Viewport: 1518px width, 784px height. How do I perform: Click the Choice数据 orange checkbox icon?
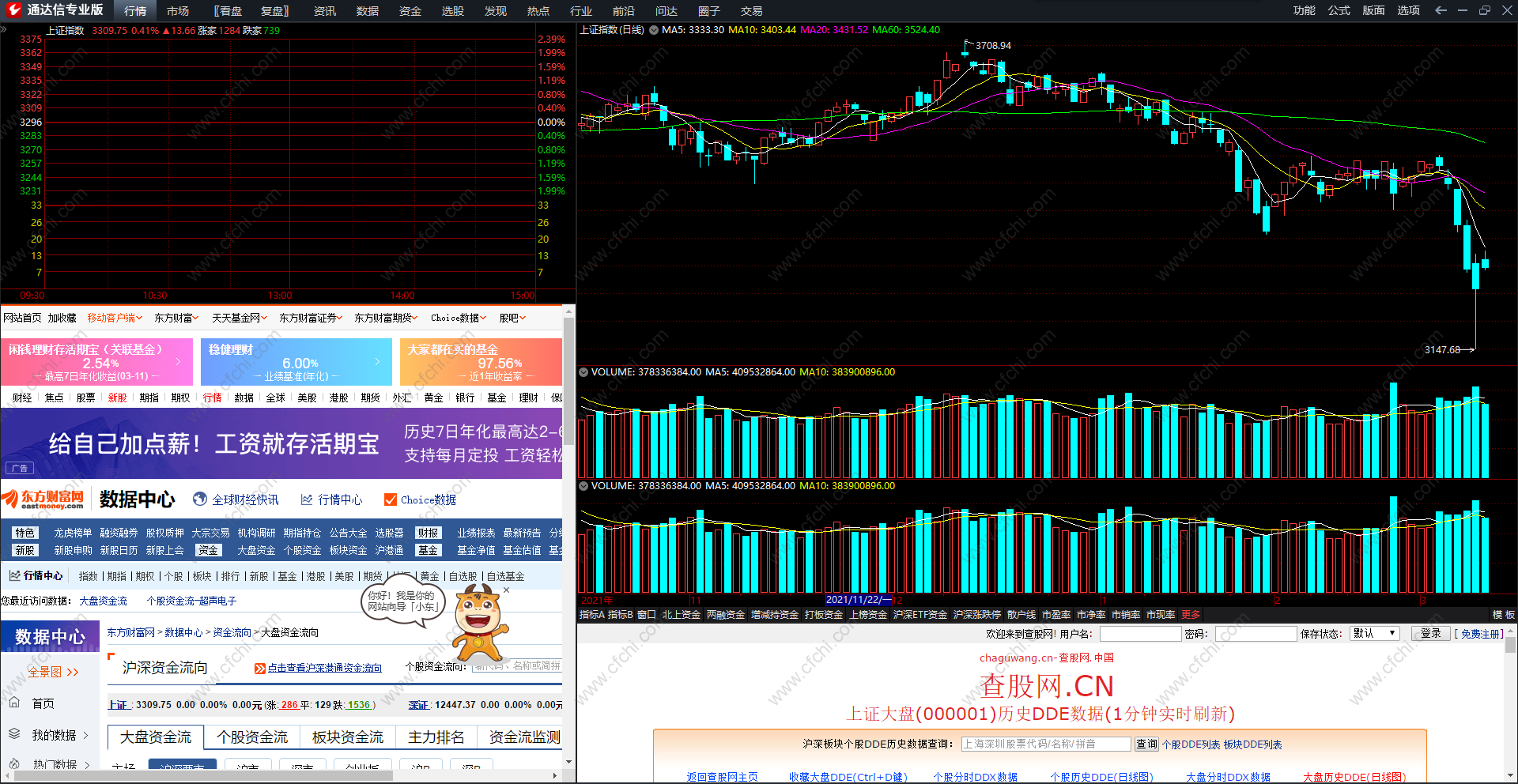[390, 499]
